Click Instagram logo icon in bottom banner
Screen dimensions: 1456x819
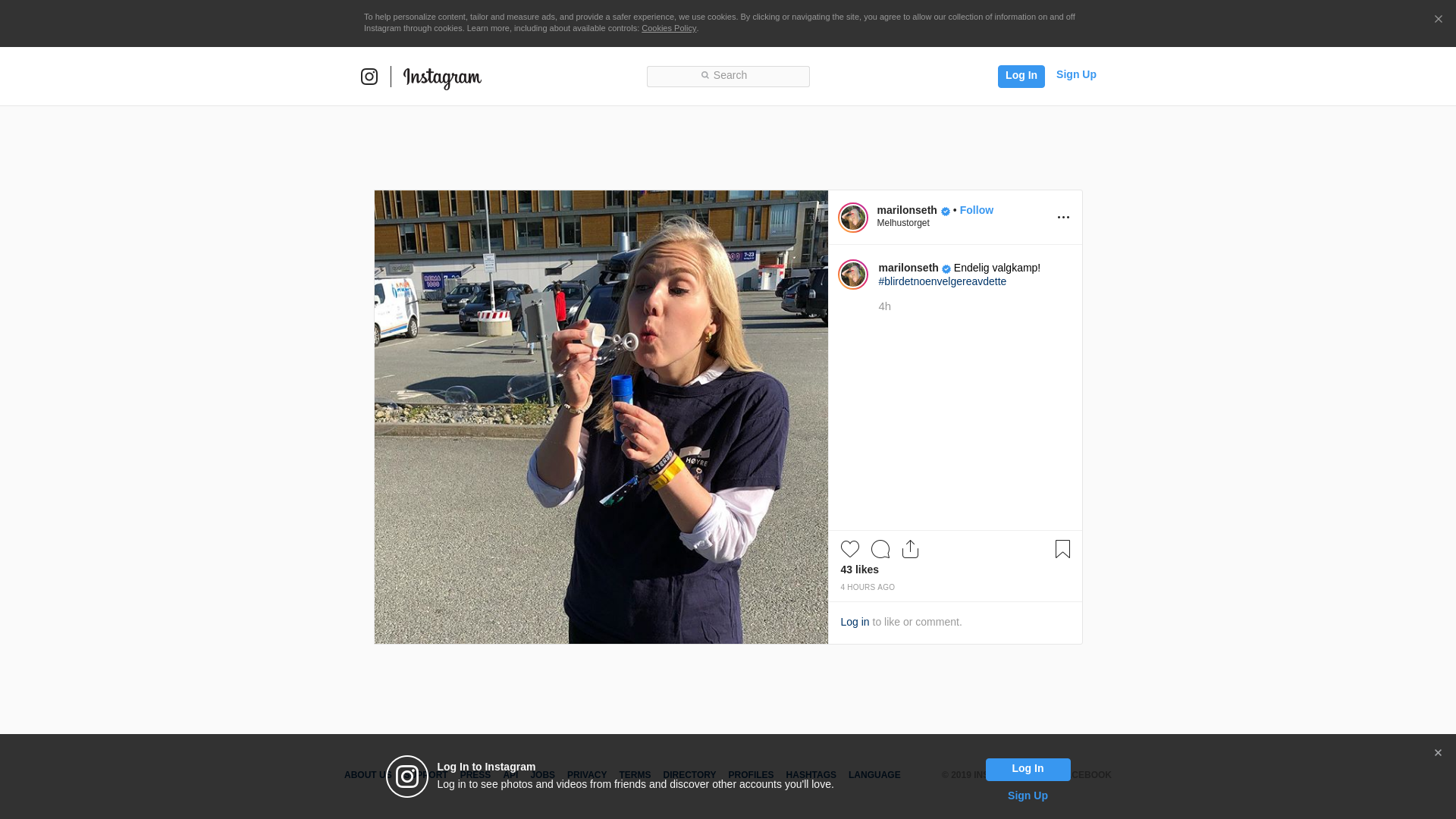tap(407, 777)
